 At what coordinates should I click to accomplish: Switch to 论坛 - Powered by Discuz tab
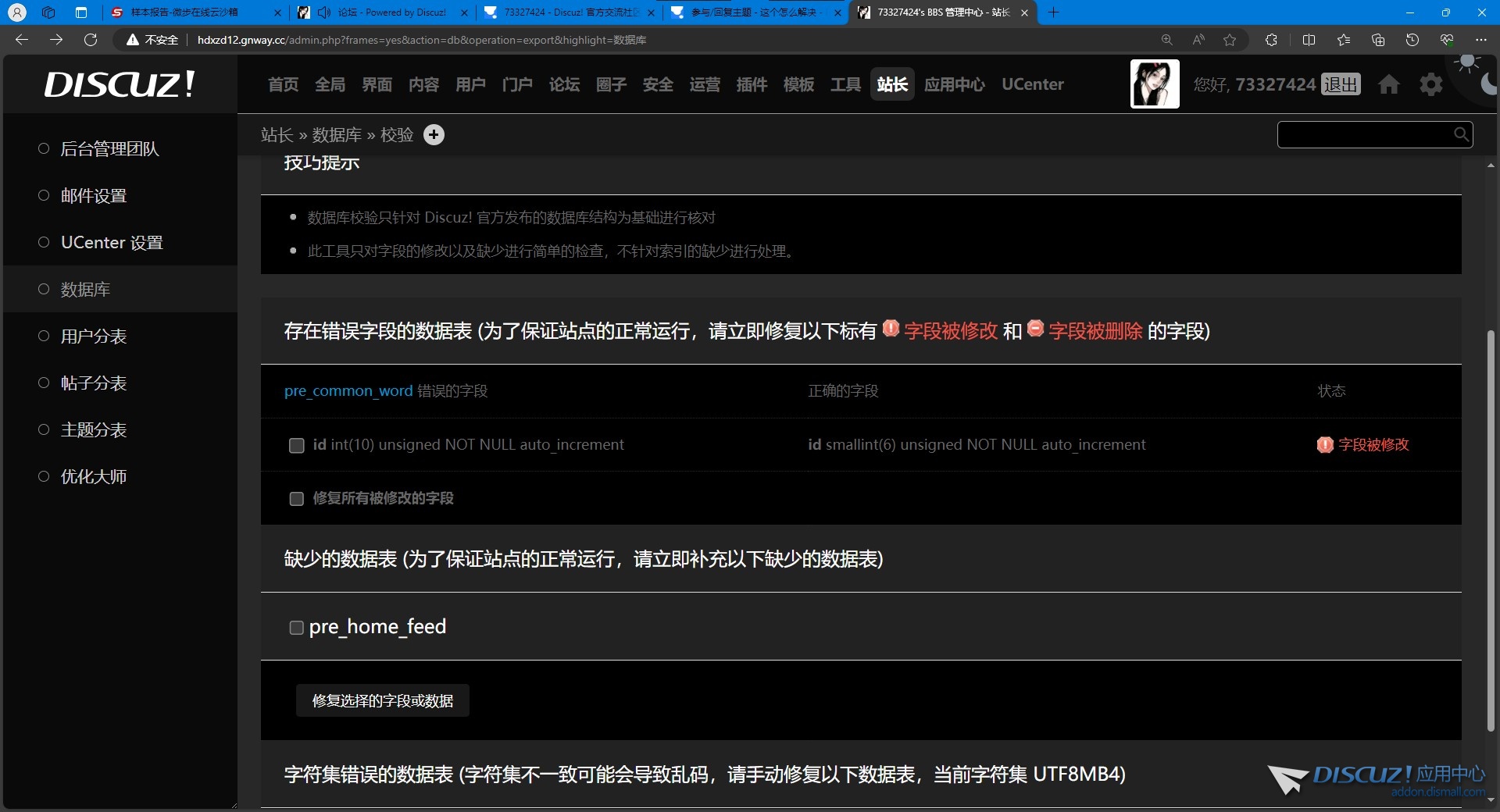[x=383, y=12]
